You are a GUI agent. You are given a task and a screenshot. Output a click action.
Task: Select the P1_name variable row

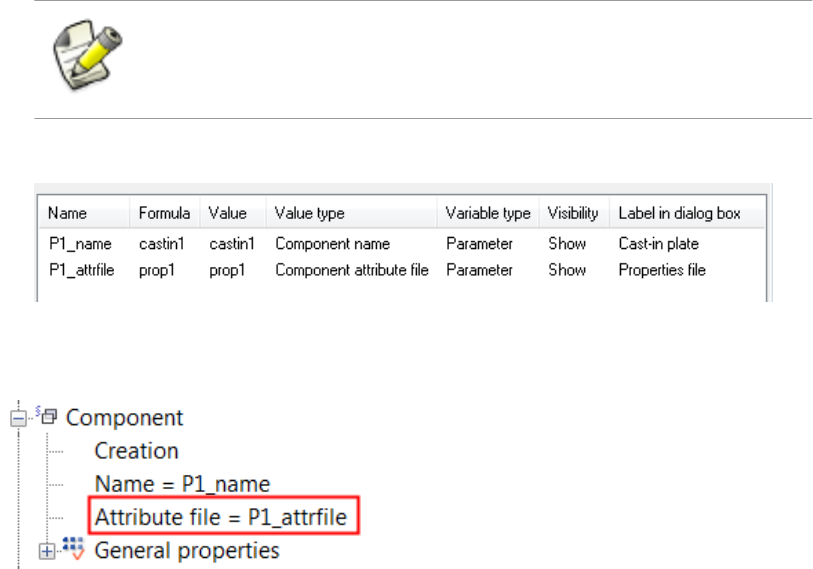(x=69, y=243)
